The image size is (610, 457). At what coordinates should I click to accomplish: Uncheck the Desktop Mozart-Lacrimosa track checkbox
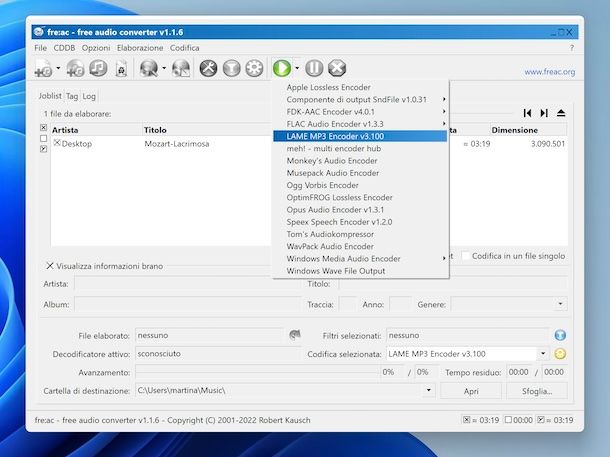click(x=57, y=143)
